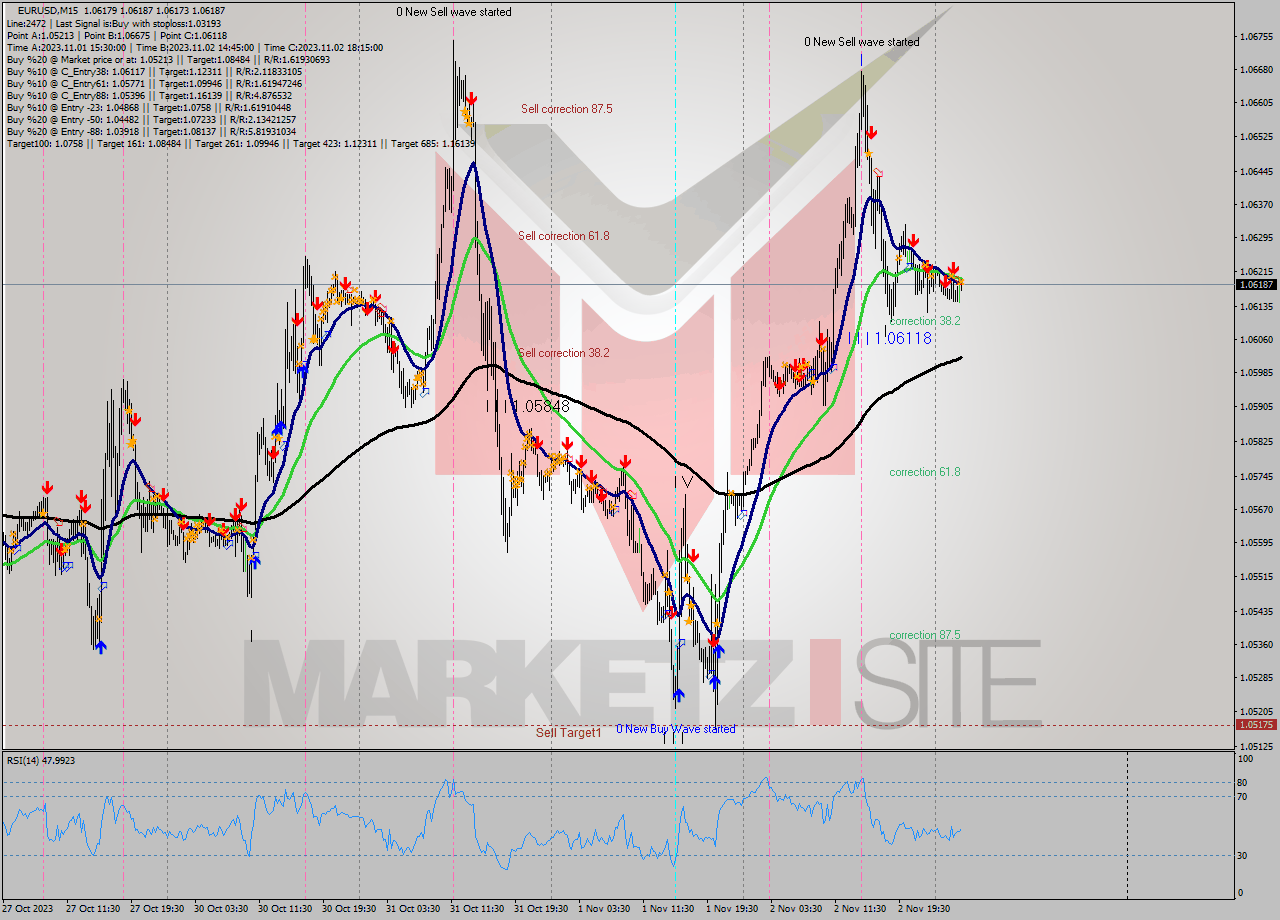Click the '2 Nov 19:30' time axis label
The height and width of the screenshot is (920, 1280).
coord(923,909)
